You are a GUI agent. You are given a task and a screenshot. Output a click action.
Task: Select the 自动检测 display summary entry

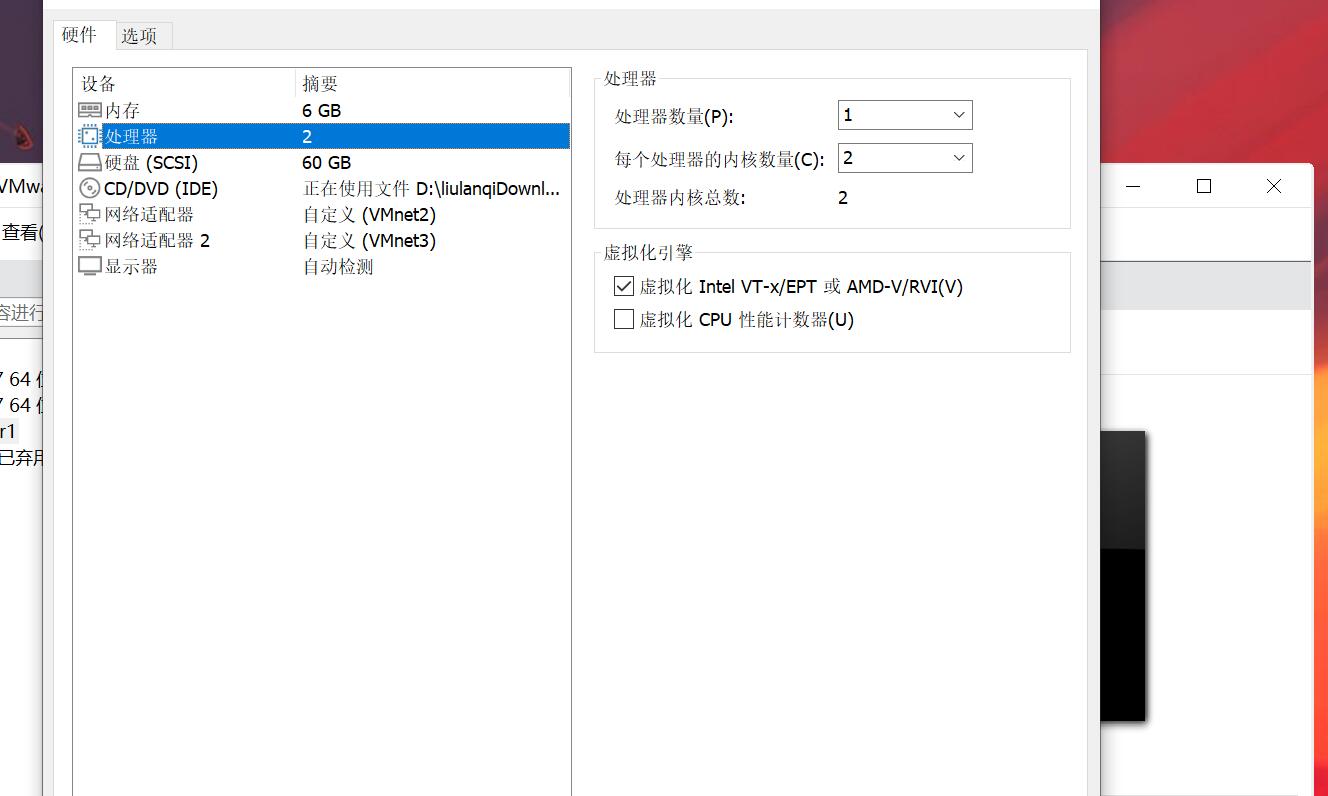click(x=336, y=266)
